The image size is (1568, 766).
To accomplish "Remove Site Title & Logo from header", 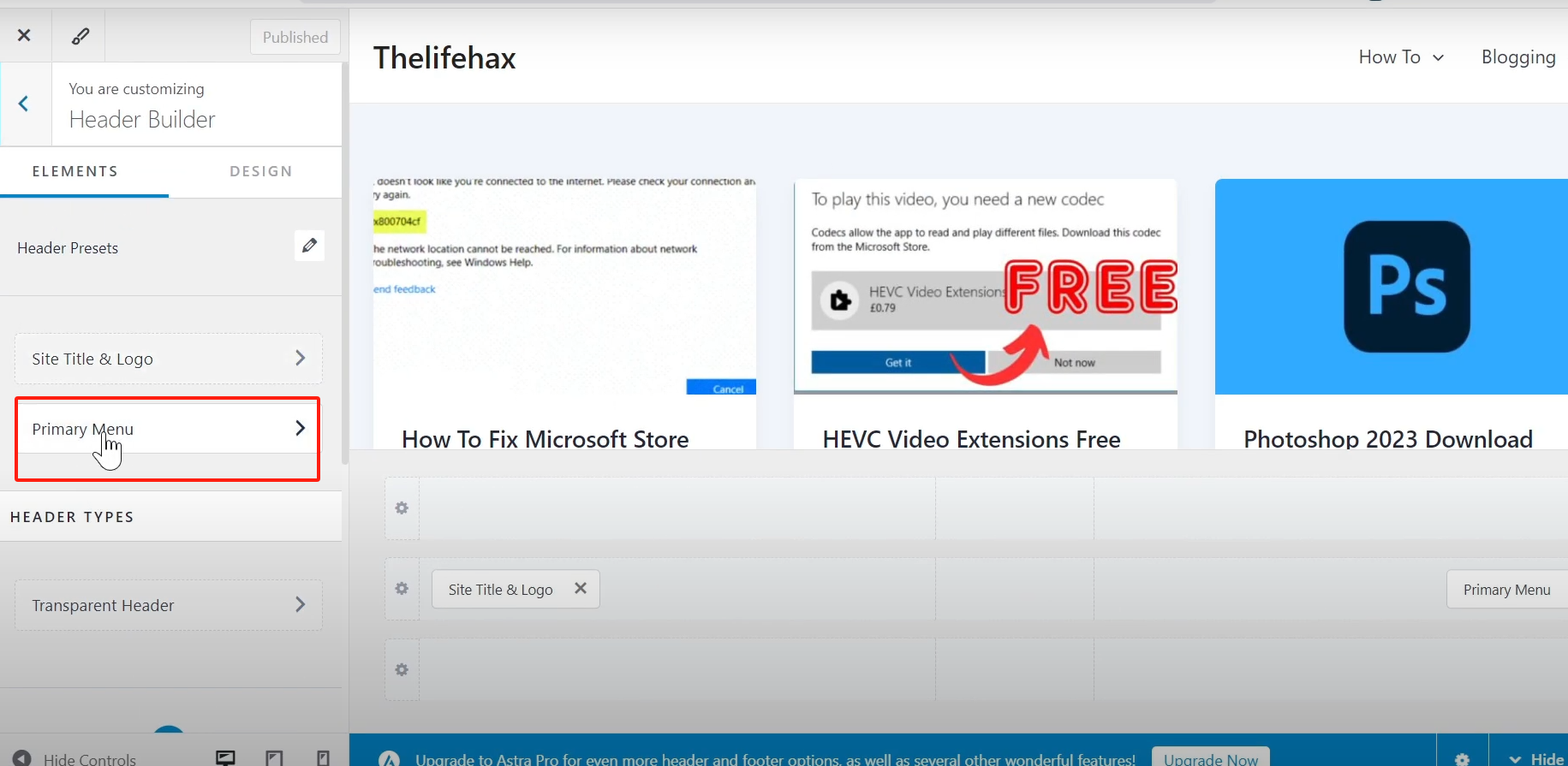I will tap(581, 588).
